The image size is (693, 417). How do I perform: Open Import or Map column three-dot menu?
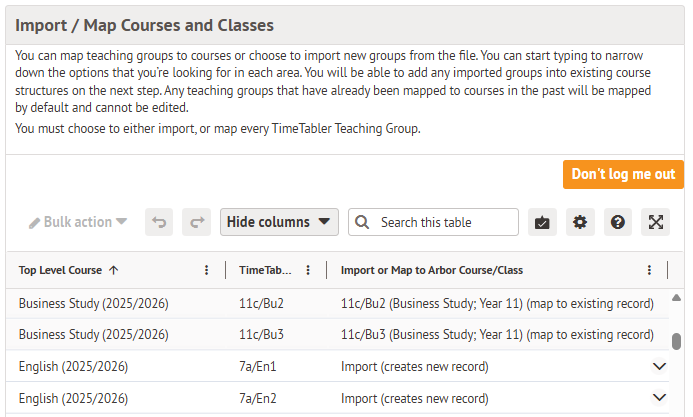tap(649, 270)
